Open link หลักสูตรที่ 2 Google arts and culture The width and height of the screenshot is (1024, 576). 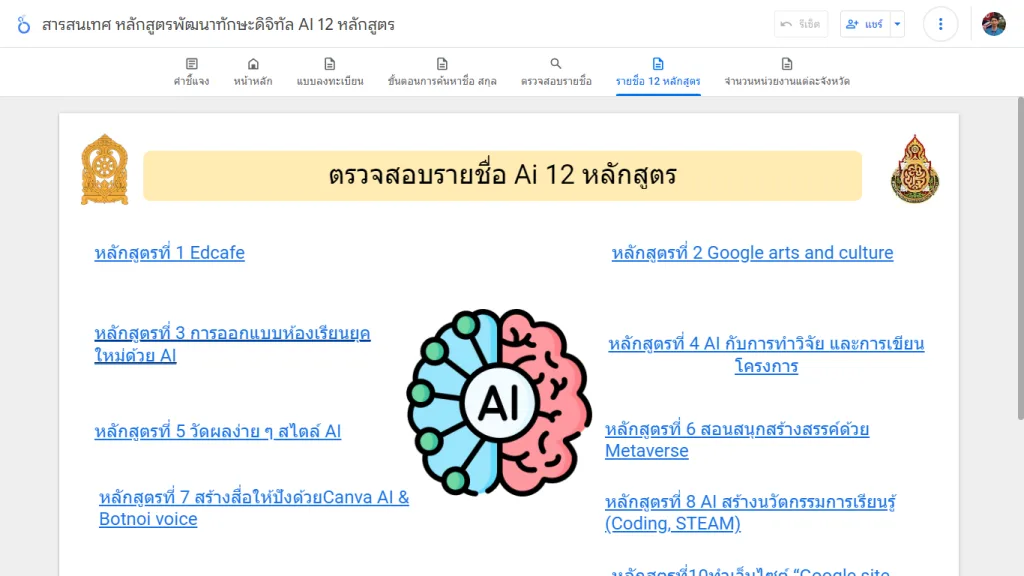[x=752, y=253]
